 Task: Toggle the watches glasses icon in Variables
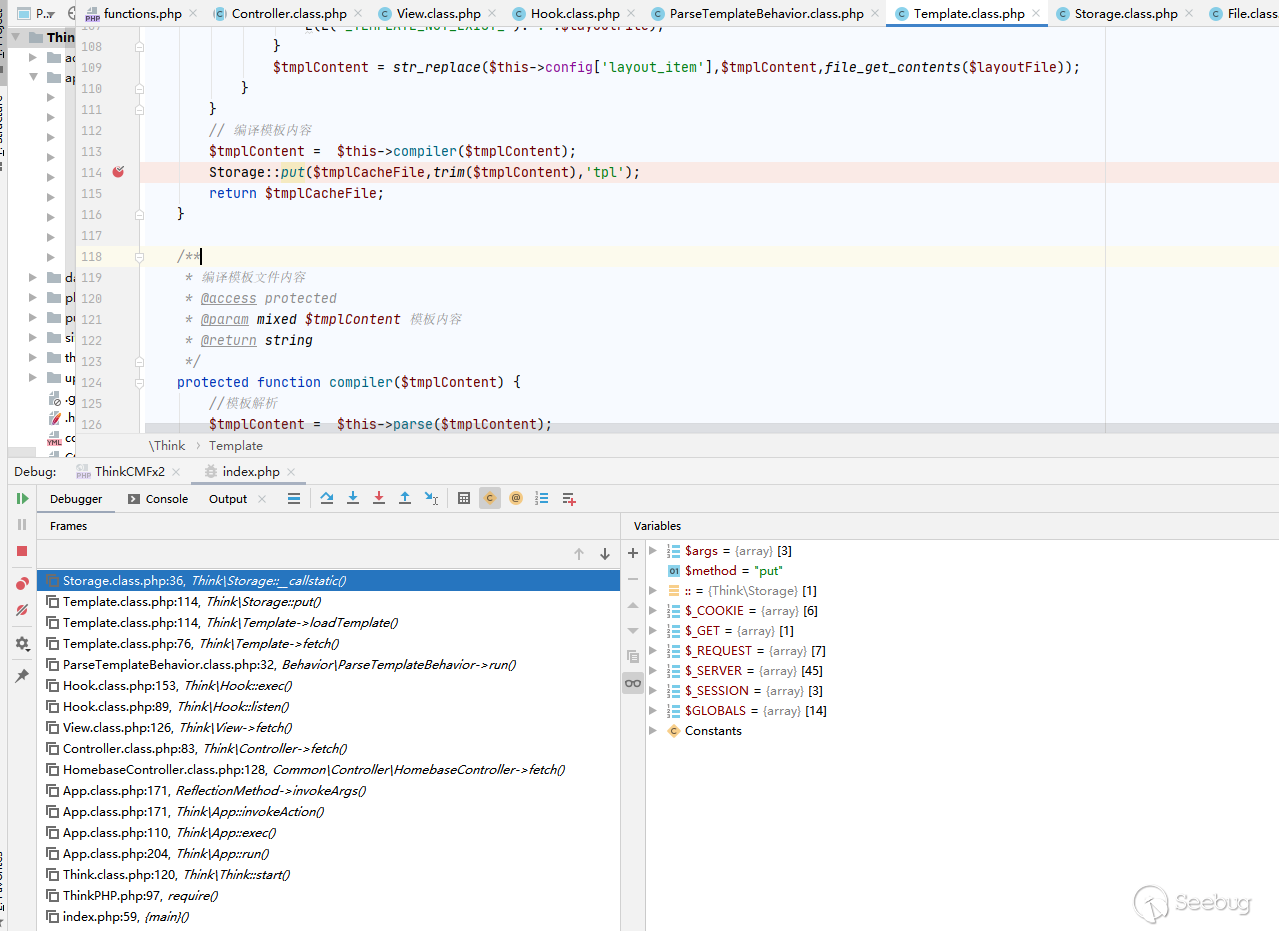pyautogui.click(x=632, y=683)
